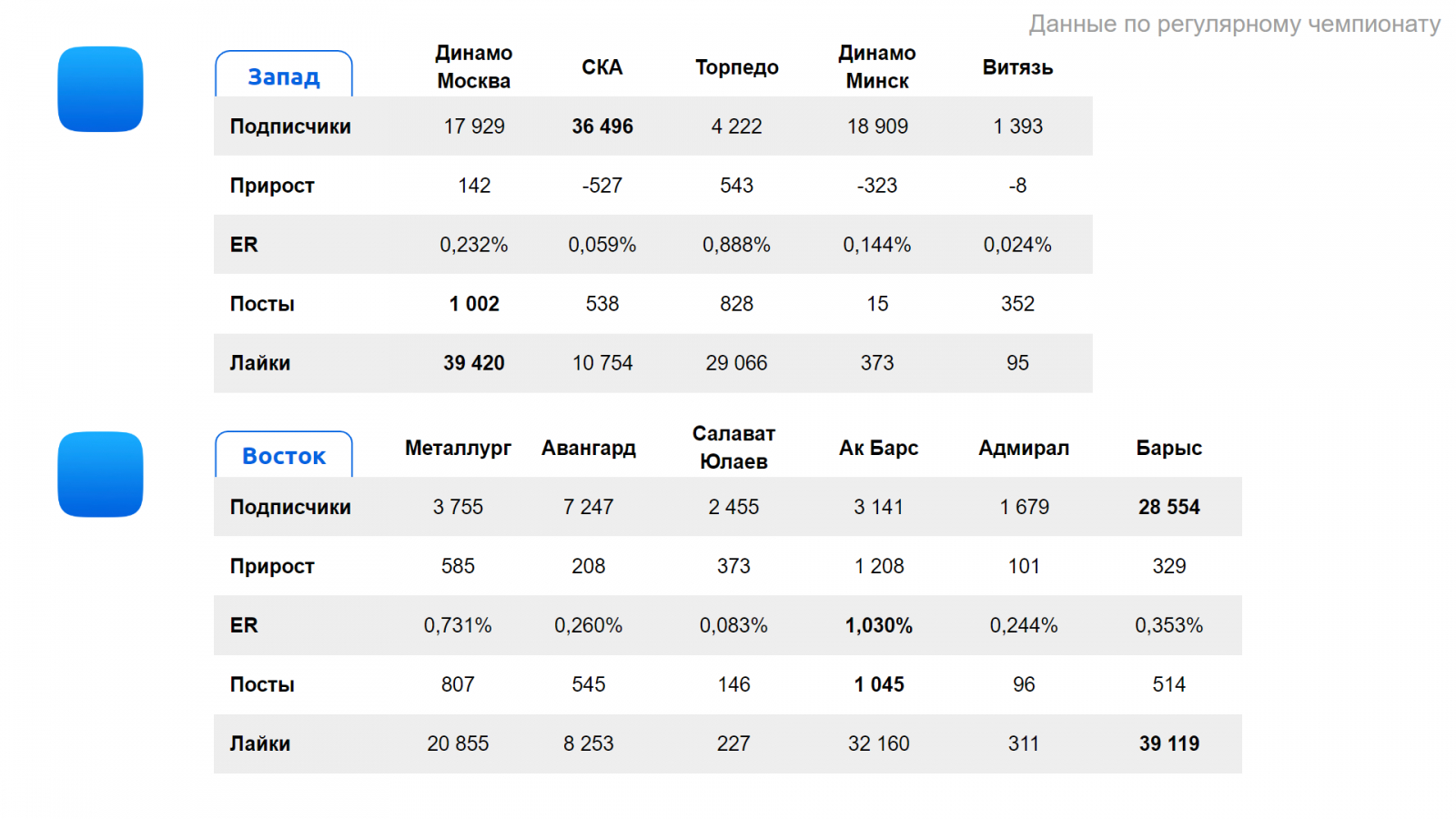Image resolution: width=1456 pixels, height=819 pixels.
Task: Select the Восток tab
Action: click(x=284, y=456)
